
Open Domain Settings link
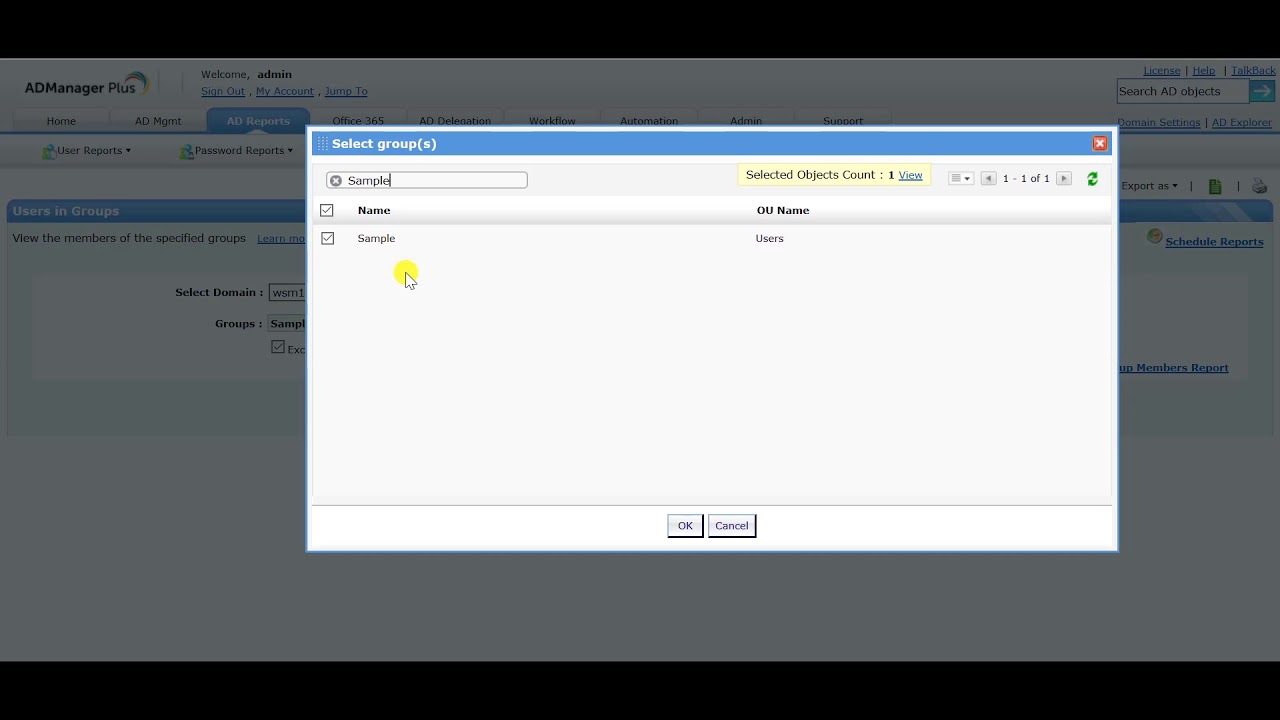click(x=1159, y=123)
